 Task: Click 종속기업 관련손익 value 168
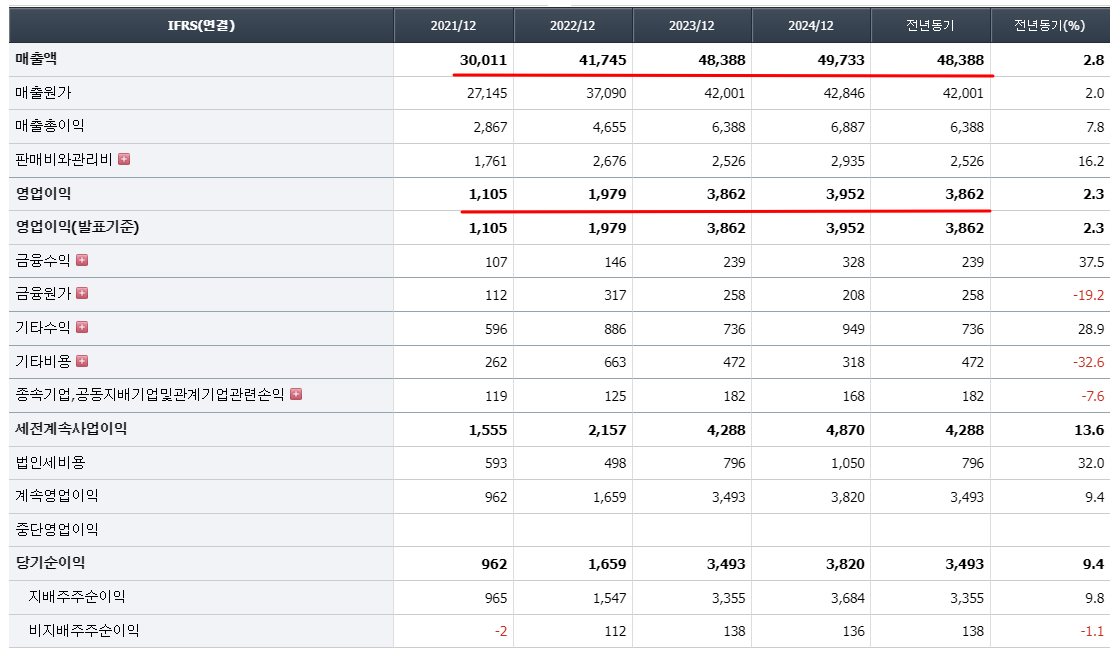[854, 396]
